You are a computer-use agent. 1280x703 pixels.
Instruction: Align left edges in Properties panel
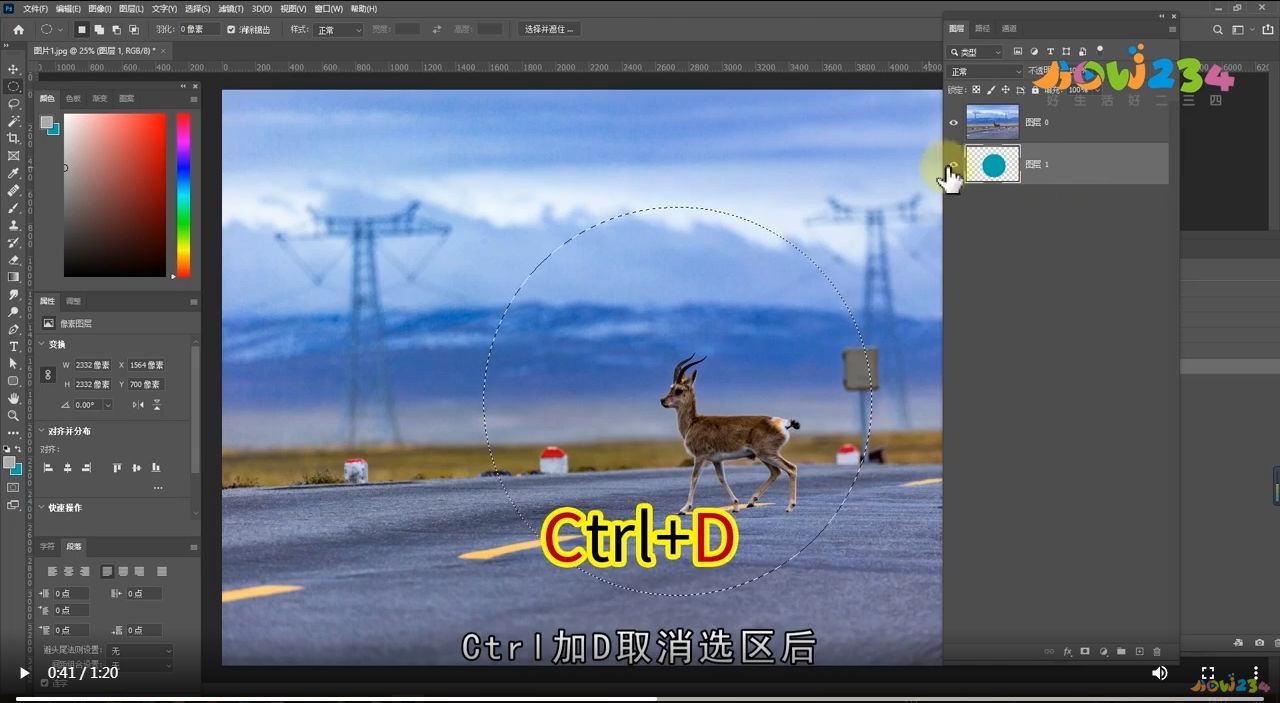click(48, 467)
